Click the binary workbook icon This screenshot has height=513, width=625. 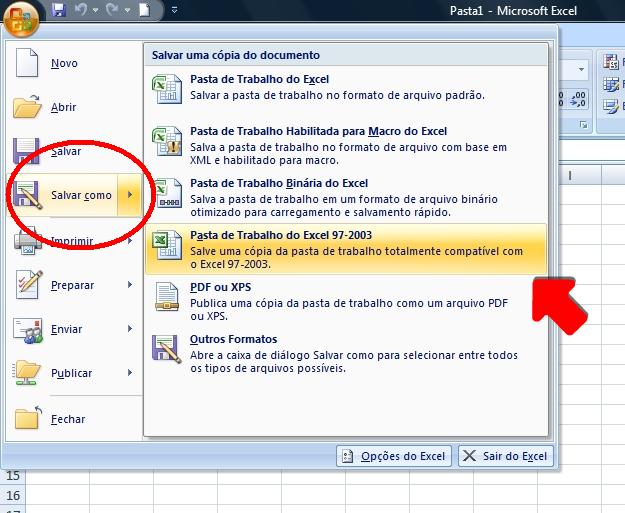click(x=167, y=192)
